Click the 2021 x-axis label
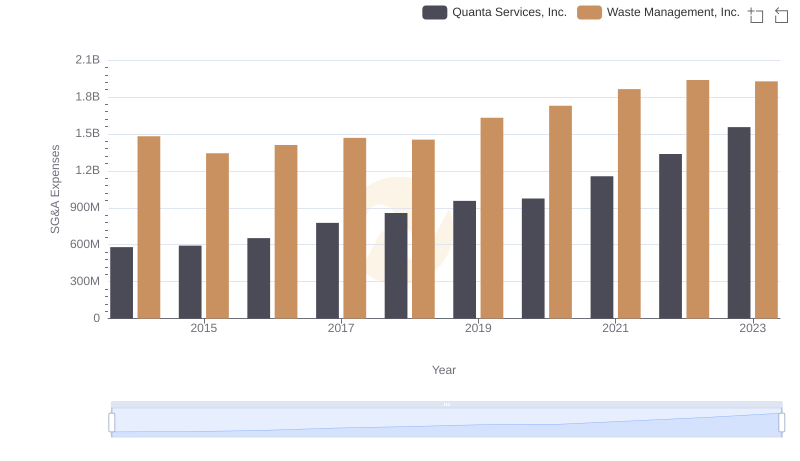Image resolution: width=800 pixels, height=461 pixels. pyautogui.click(x=615, y=328)
